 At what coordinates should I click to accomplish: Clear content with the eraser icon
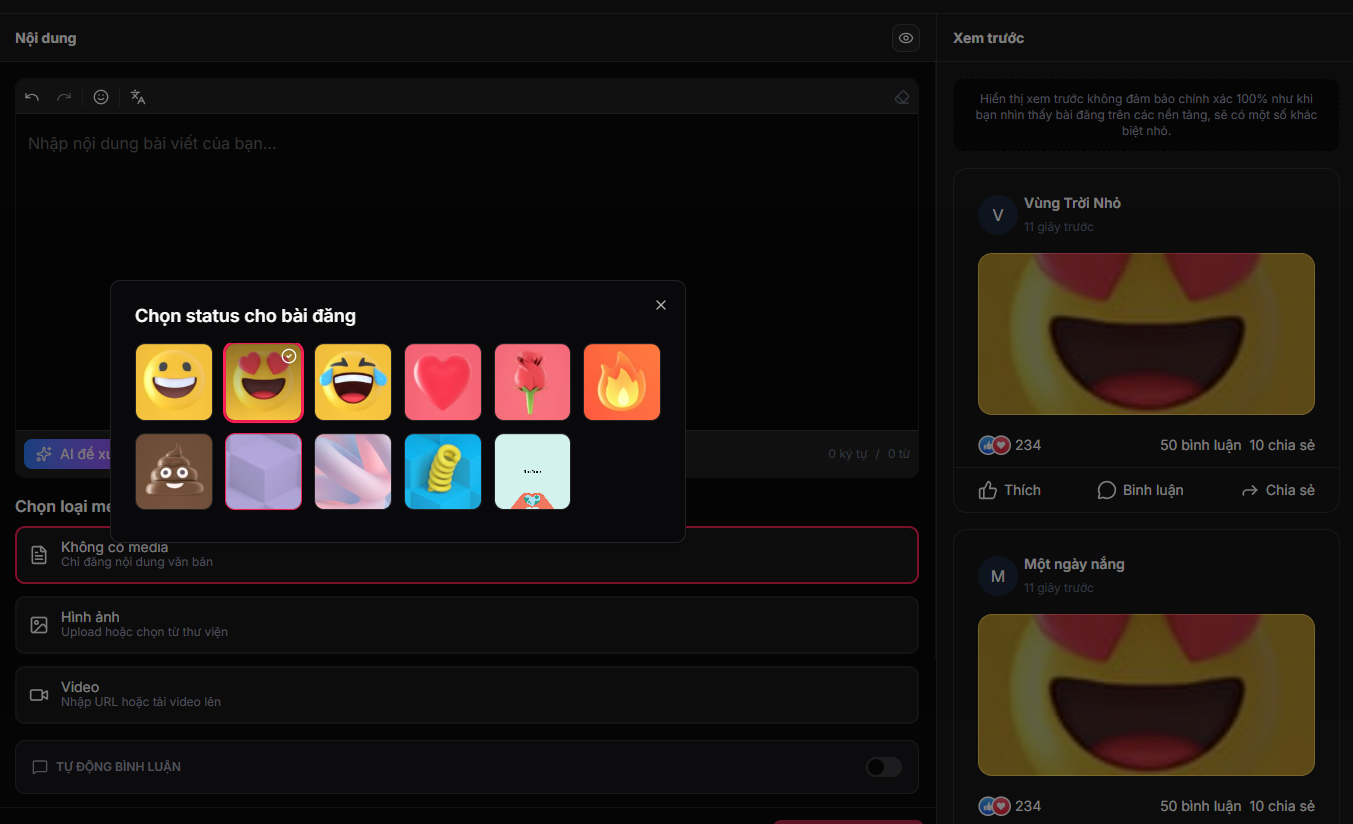902,97
